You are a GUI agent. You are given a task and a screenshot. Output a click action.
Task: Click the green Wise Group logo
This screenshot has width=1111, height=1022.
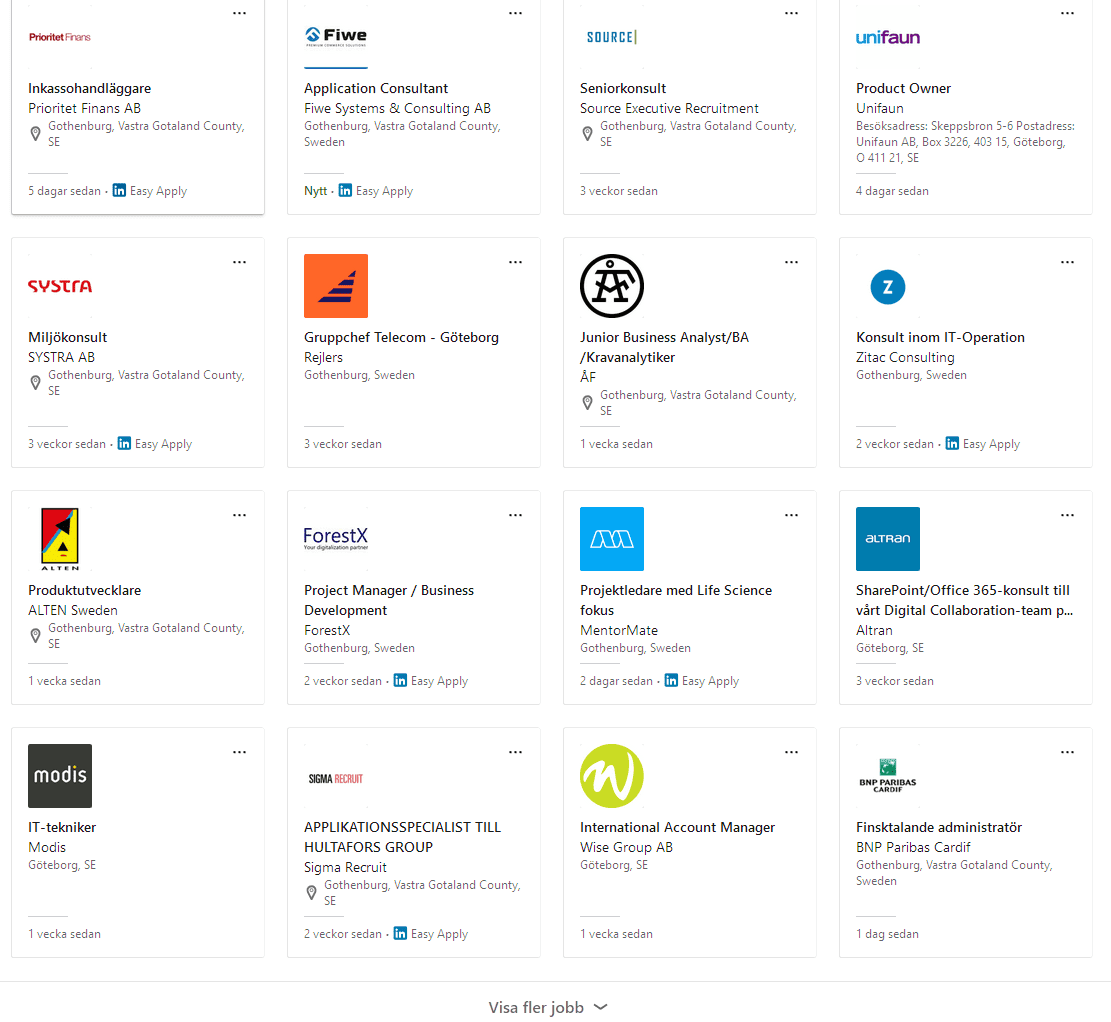[611, 775]
